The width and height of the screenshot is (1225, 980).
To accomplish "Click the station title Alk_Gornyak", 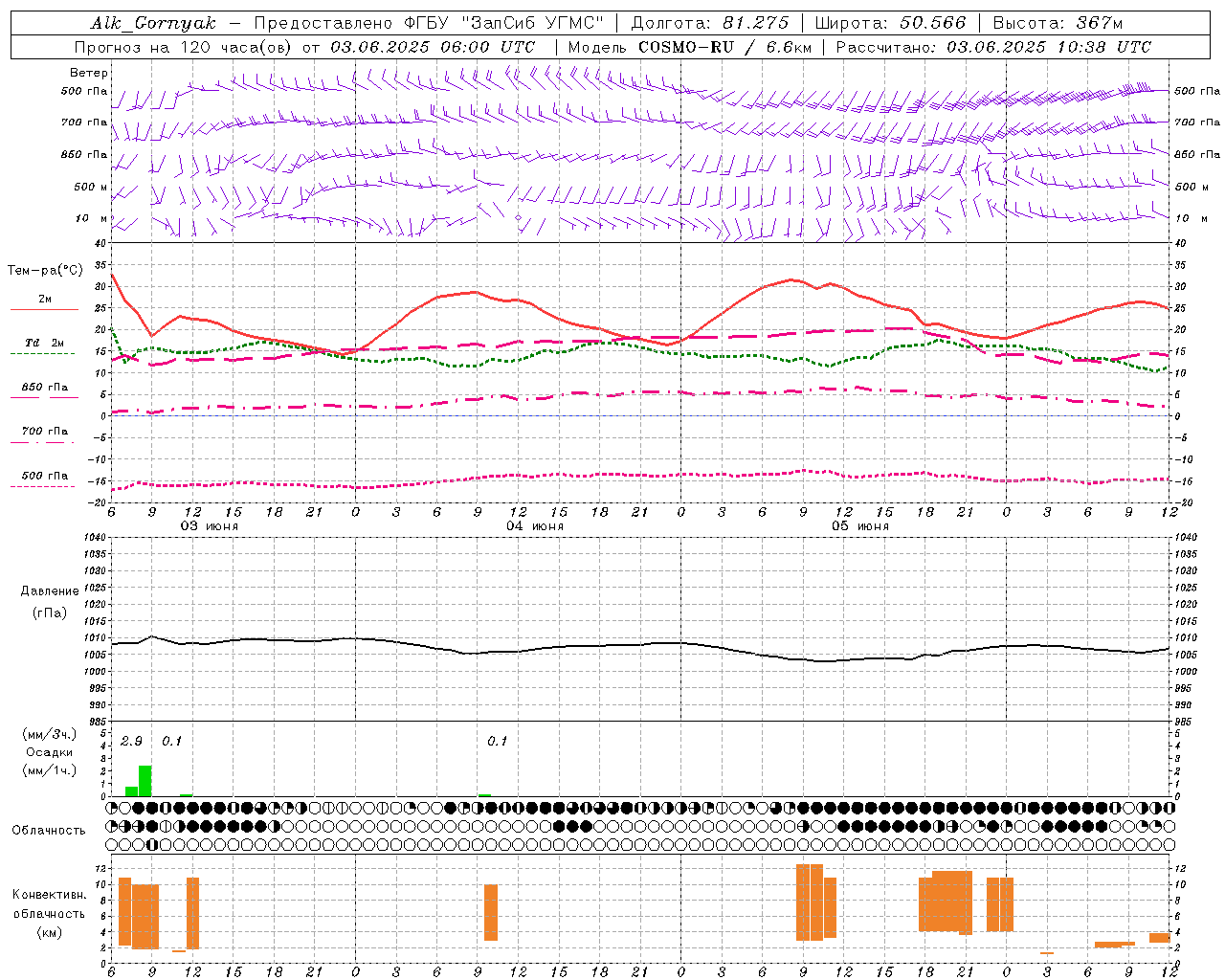I will (x=153, y=23).
